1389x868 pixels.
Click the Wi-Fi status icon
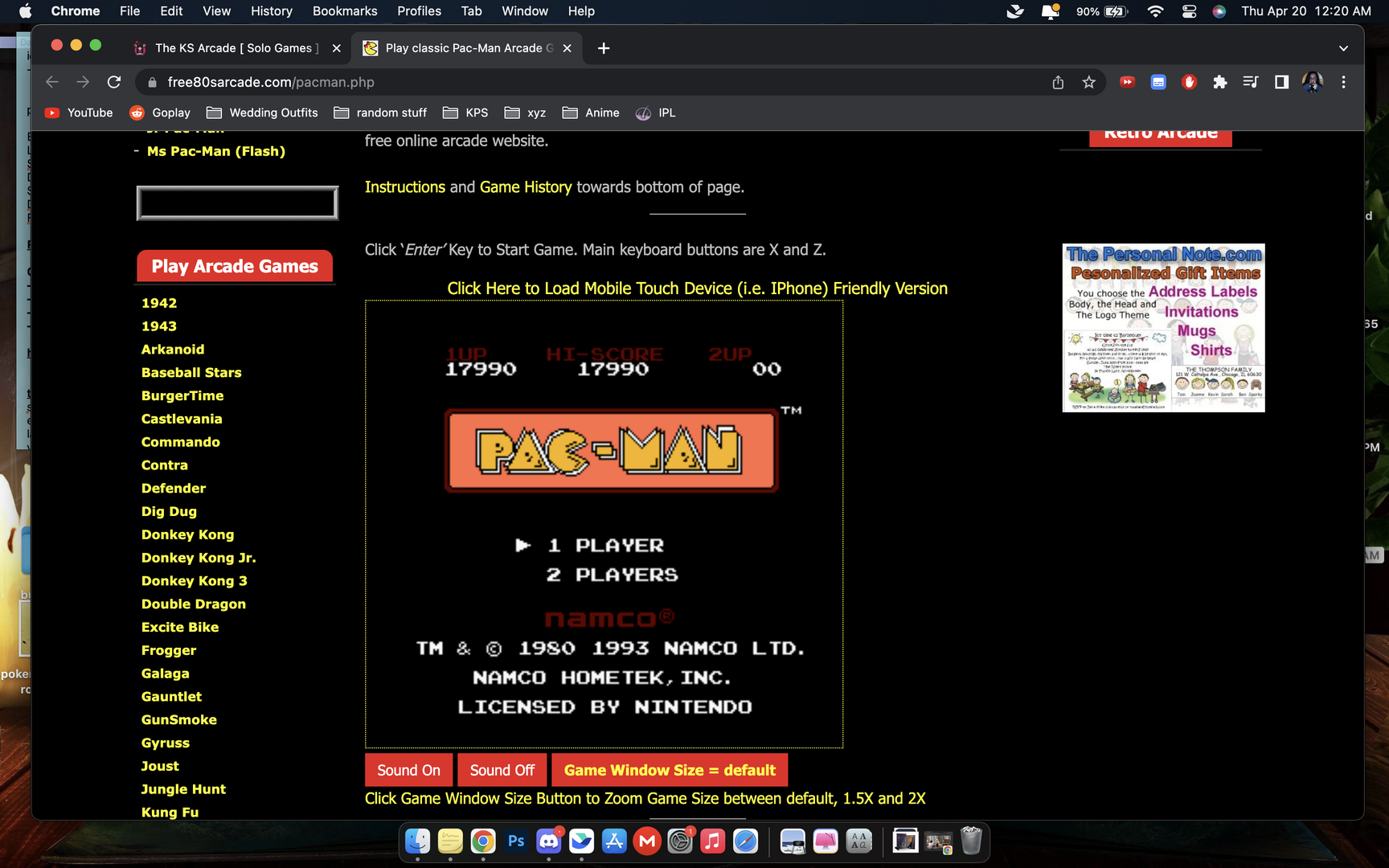click(1155, 11)
